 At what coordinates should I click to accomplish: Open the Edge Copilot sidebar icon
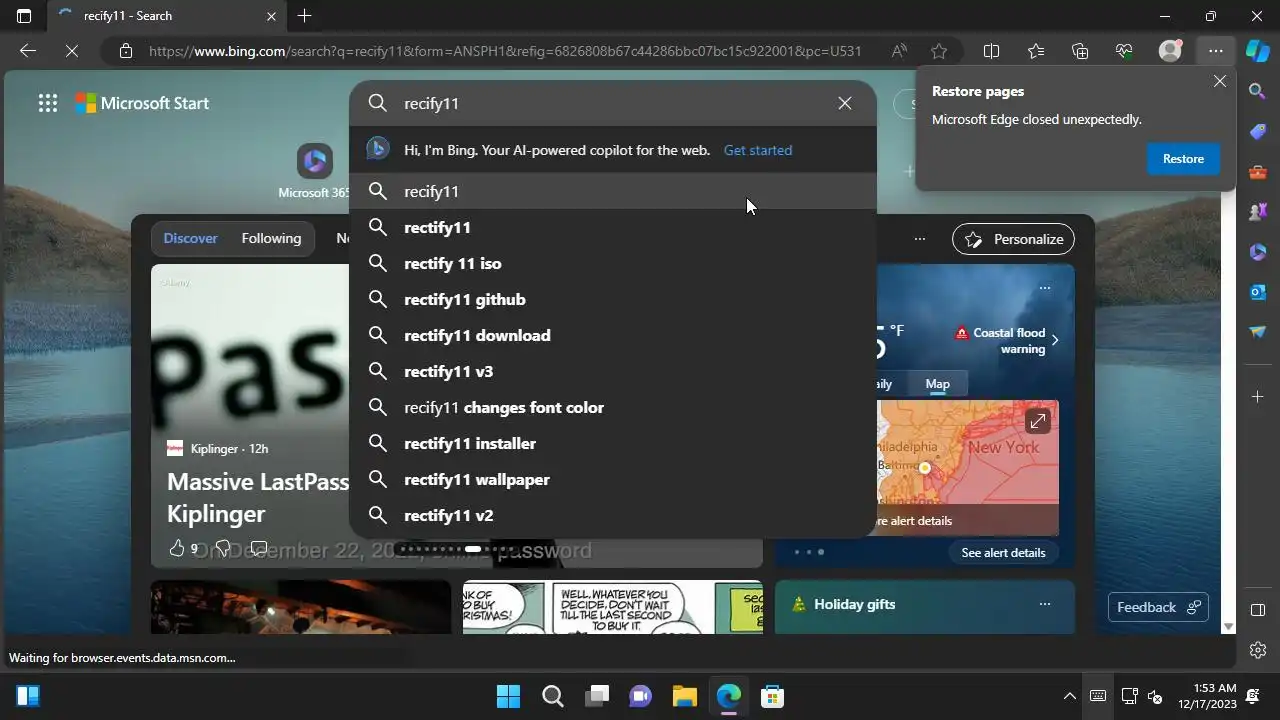1257,51
